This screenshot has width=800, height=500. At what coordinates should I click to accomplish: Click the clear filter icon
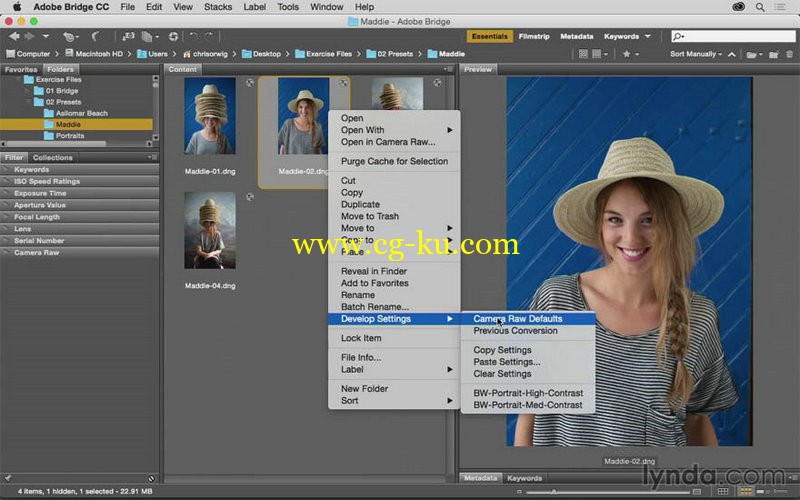[x=151, y=478]
